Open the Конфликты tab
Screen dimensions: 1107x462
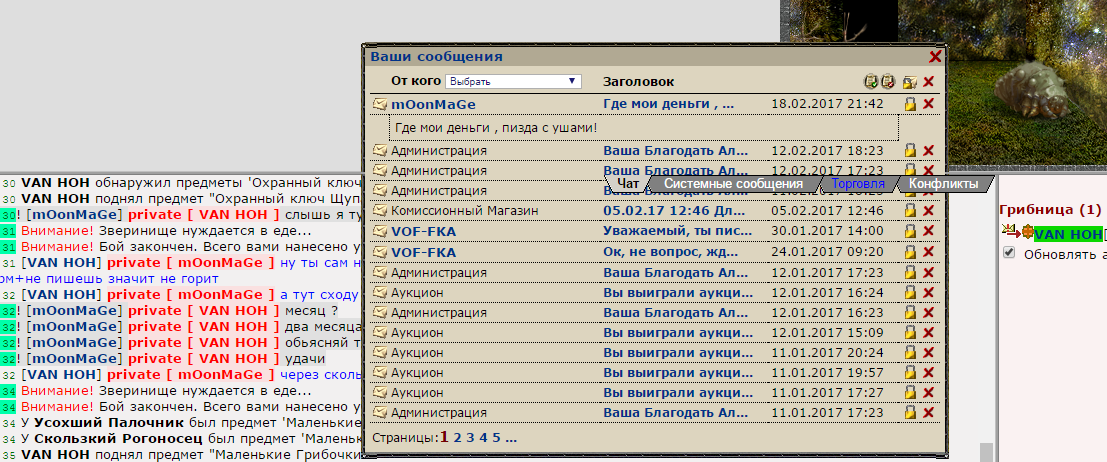coord(943,184)
